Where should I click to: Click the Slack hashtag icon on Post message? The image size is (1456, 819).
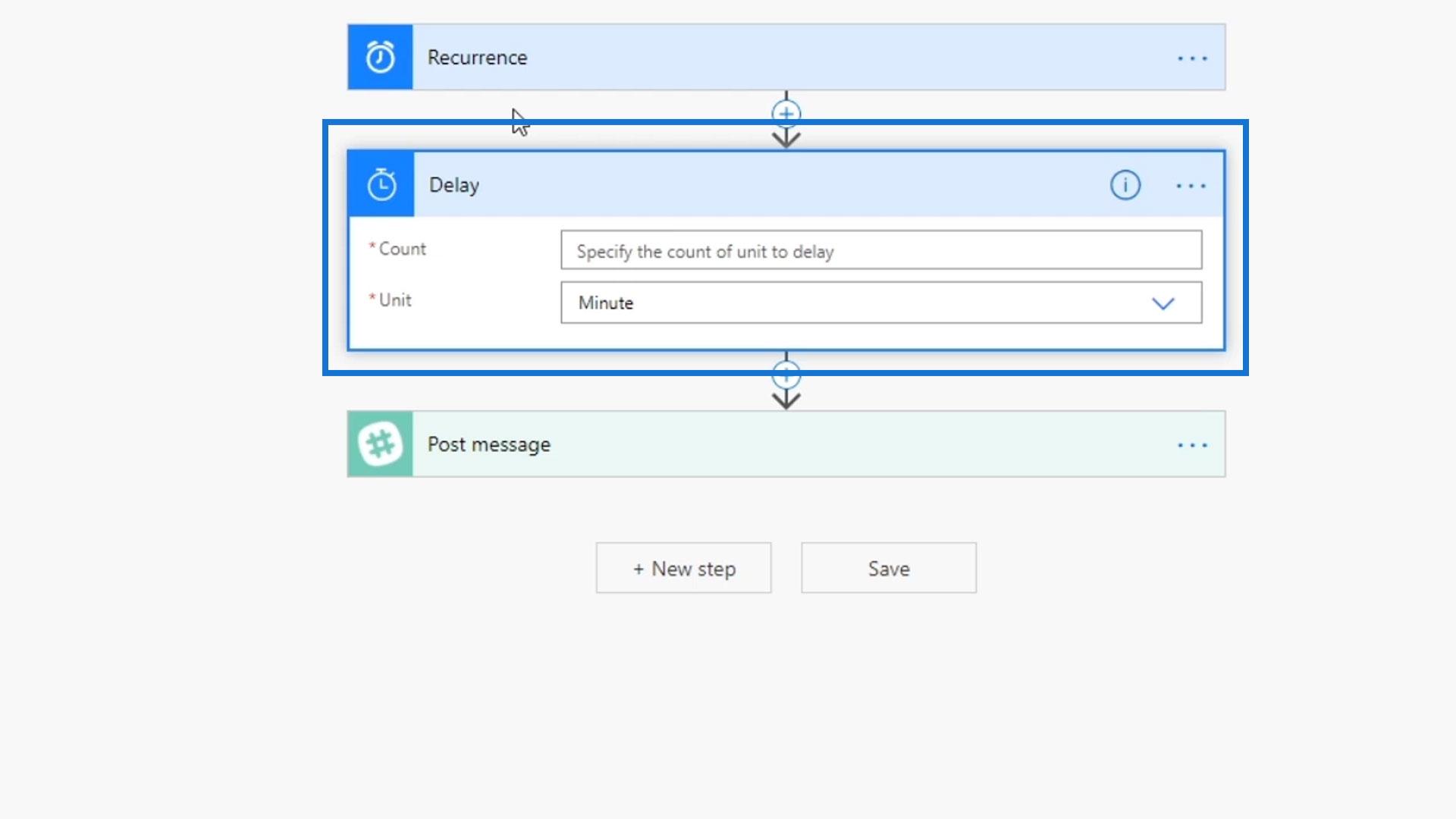click(x=380, y=444)
